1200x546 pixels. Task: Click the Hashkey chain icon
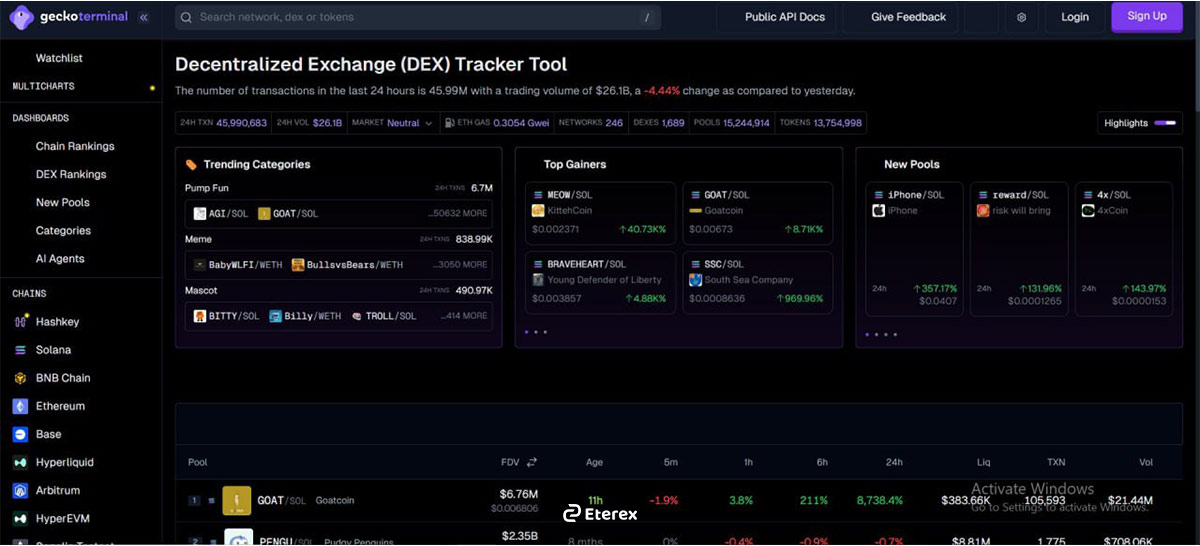tap(20, 322)
